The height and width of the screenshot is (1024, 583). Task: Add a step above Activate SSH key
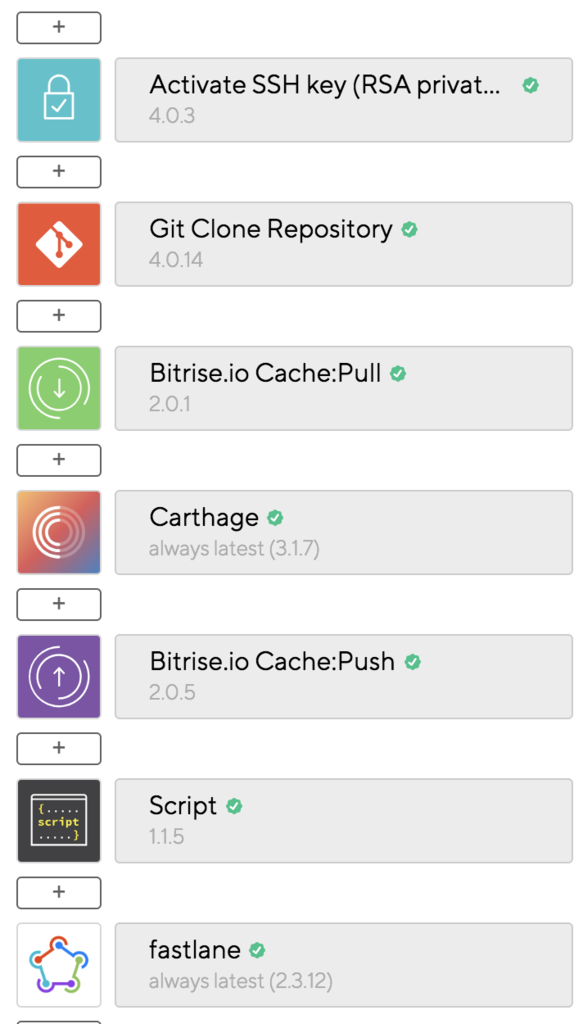(x=59, y=27)
